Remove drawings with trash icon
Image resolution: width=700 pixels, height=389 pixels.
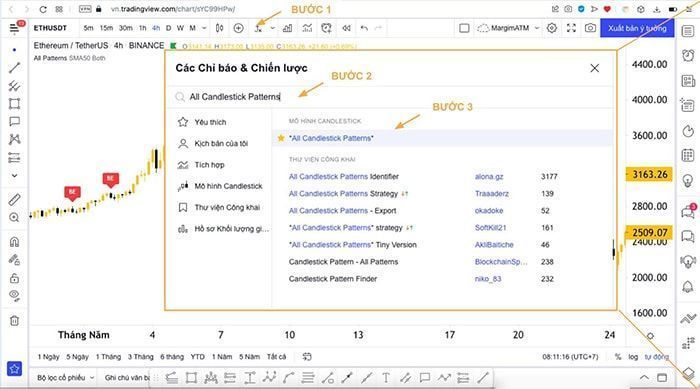pos(14,321)
